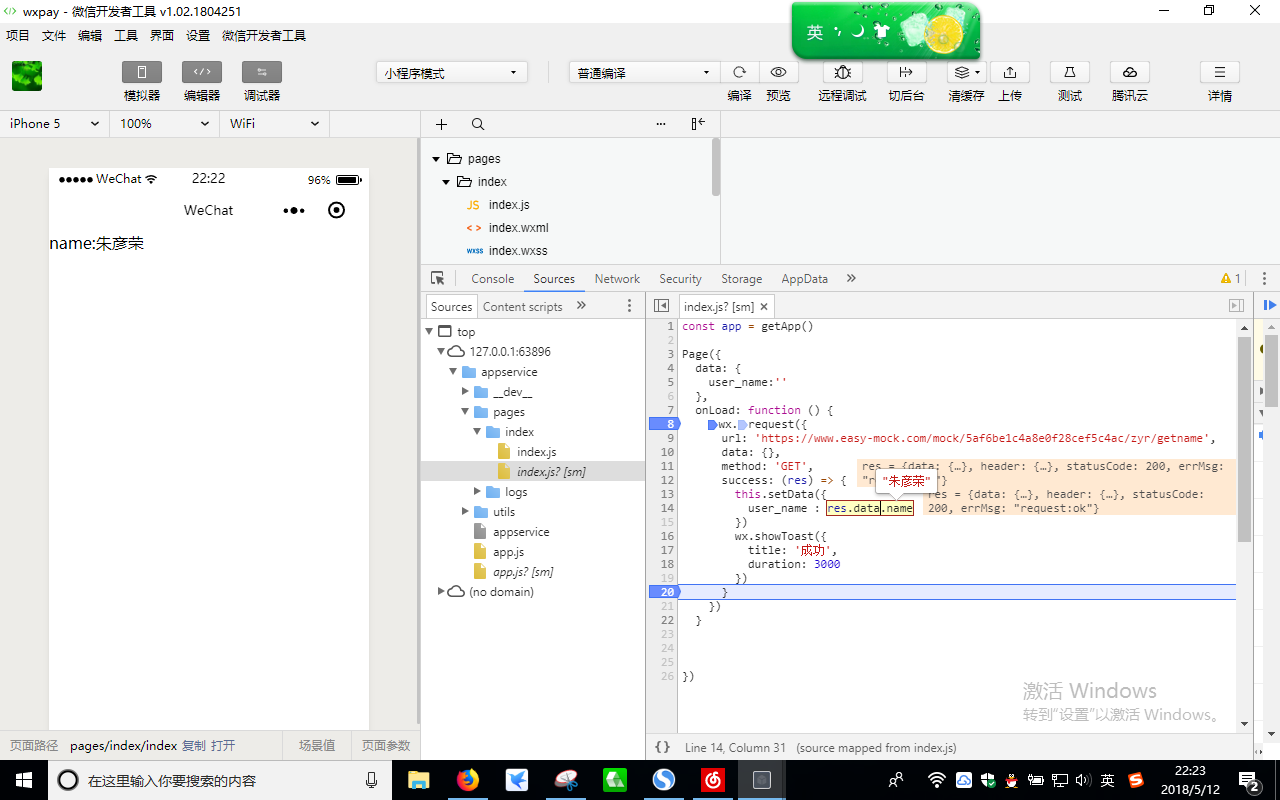This screenshot has width=1280, height=800.
Task: Expand the logs folder
Action: pos(478,492)
